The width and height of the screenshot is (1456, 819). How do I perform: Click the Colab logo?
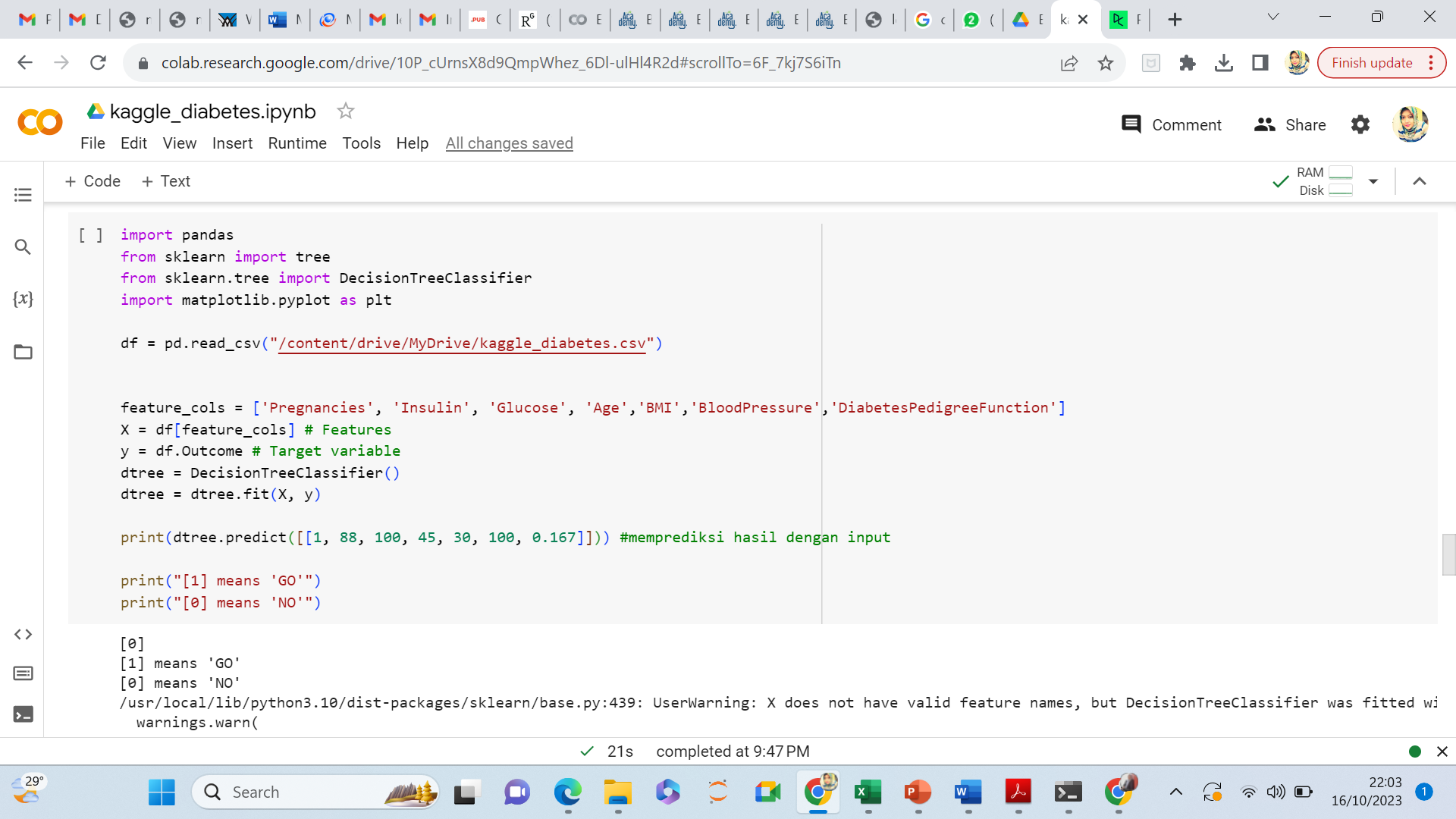tap(40, 122)
